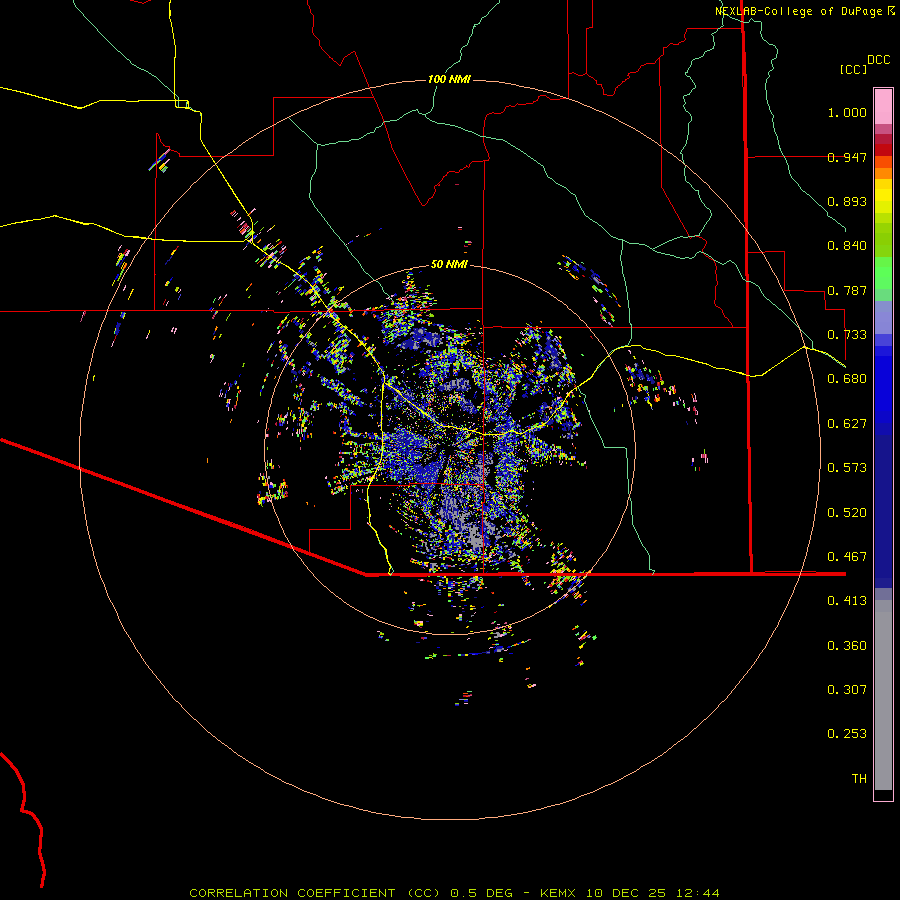The width and height of the screenshot is (900, 900).
Task: Click the 0.893 scale value
Action: [x=847, y=201]
